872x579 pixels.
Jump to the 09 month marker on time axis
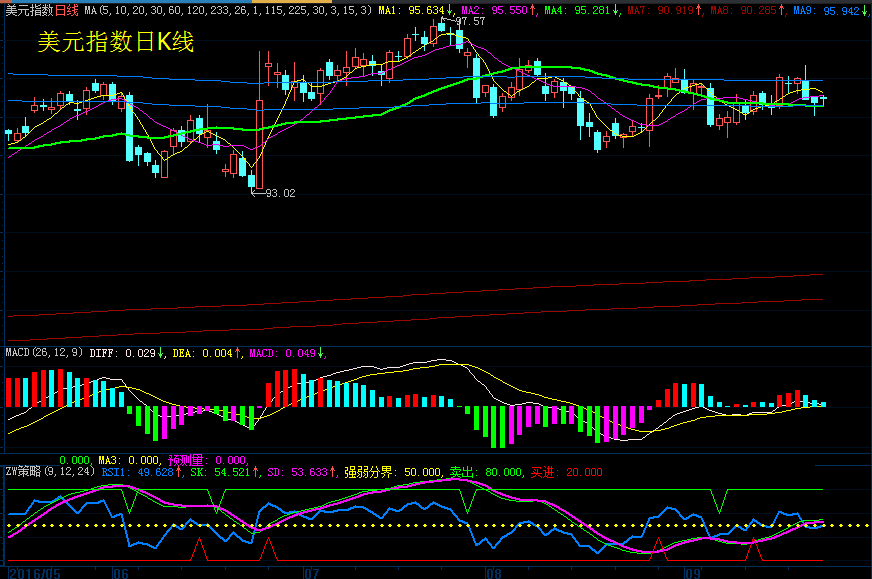tap(692, 573)
